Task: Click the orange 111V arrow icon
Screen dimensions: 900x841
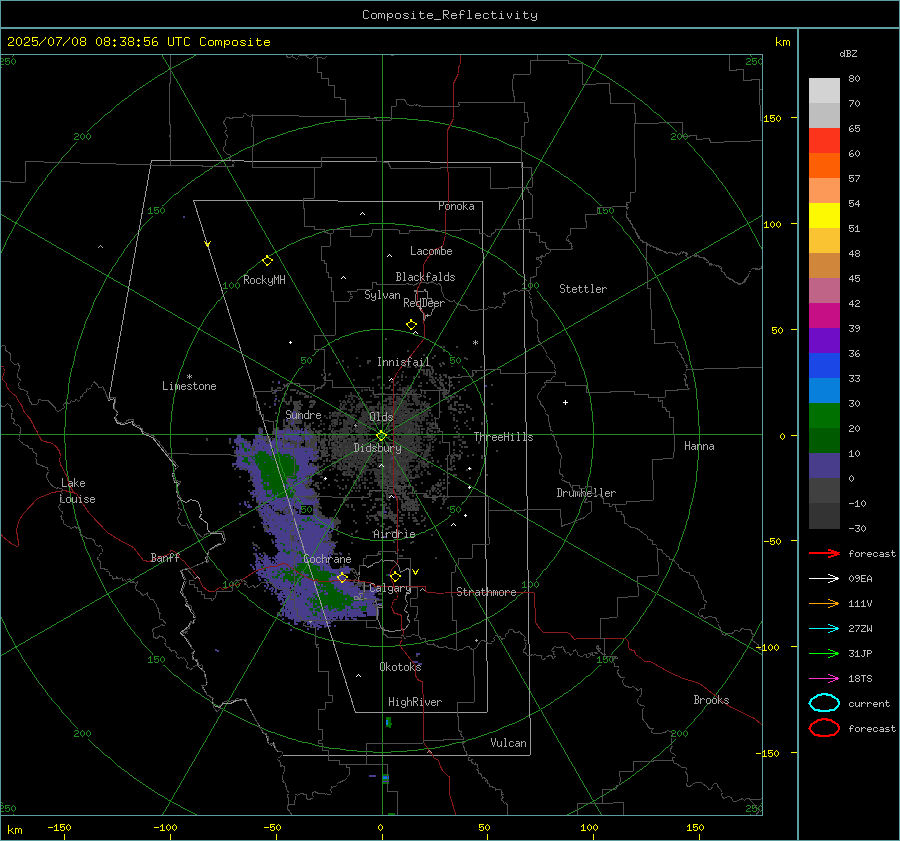Action: point(824,603)
